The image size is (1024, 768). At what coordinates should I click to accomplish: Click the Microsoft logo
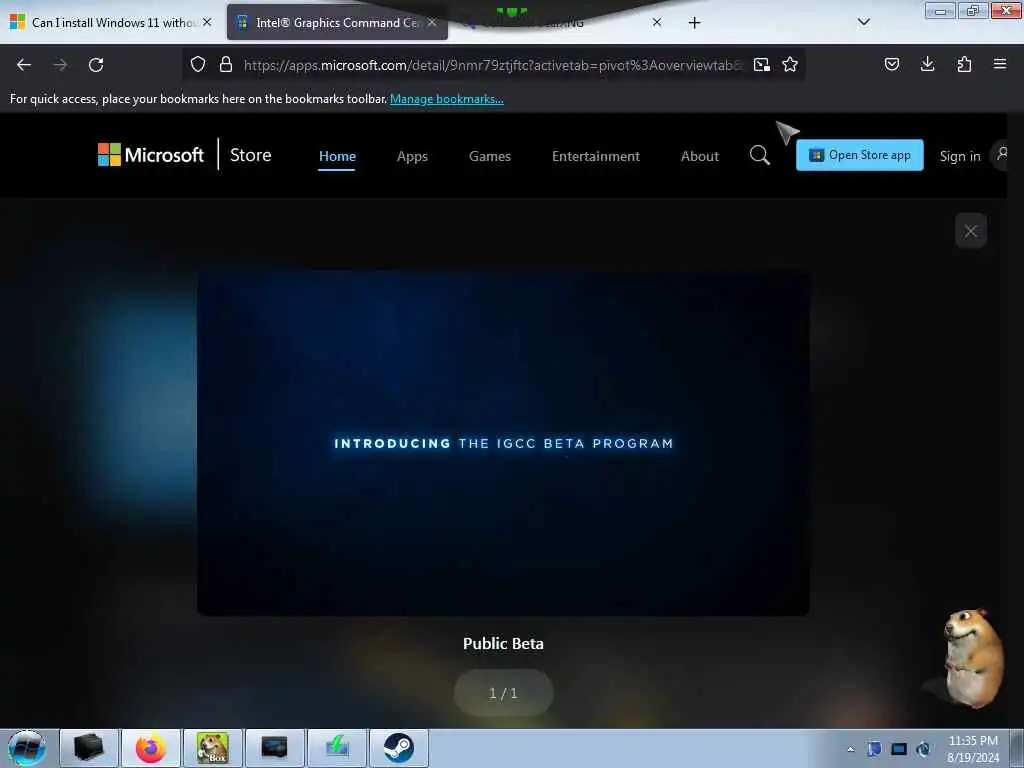tap(151, 155)
